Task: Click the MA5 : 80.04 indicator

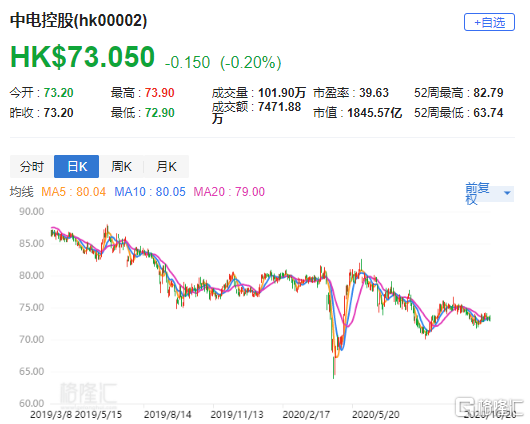Action: click(x=73, y=192)
